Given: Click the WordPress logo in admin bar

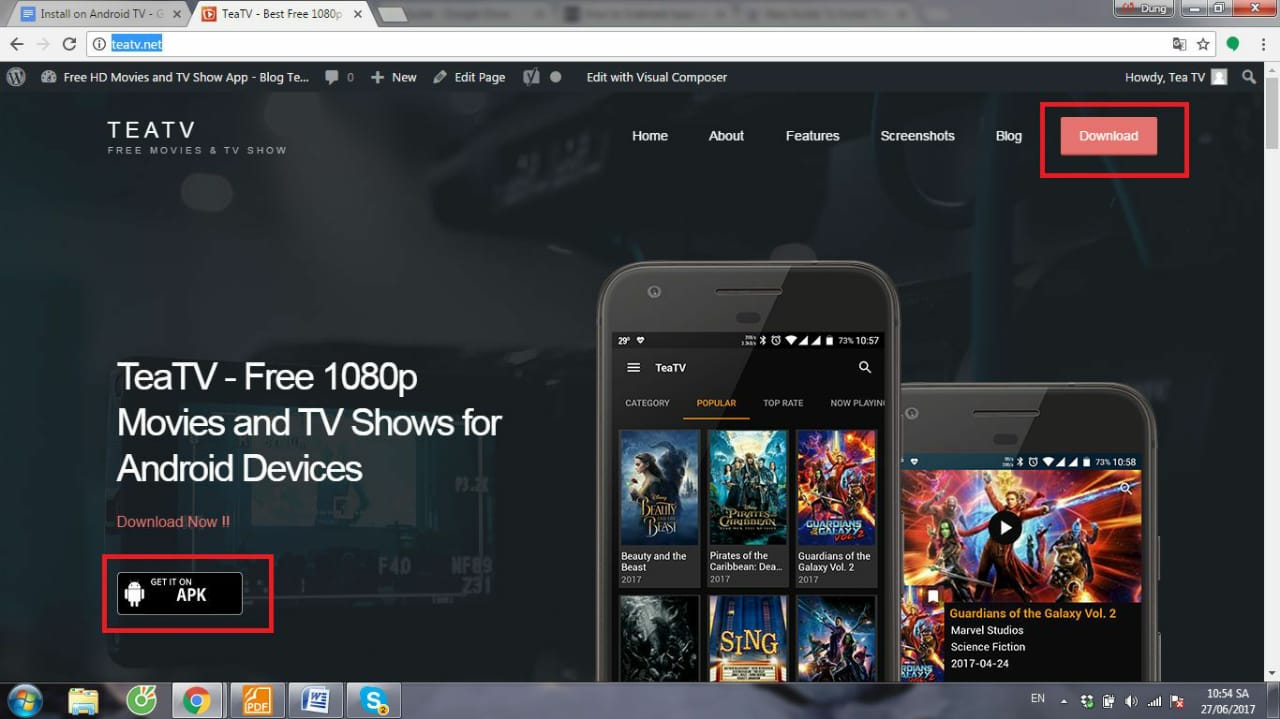Looking at the screenshot, I should tap(16, 77).
